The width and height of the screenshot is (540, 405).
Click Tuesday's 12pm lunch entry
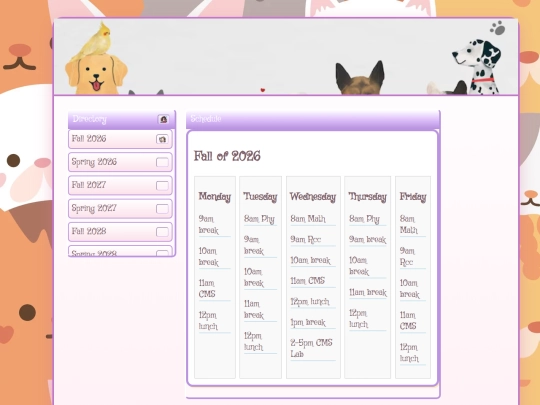(260, 342)
